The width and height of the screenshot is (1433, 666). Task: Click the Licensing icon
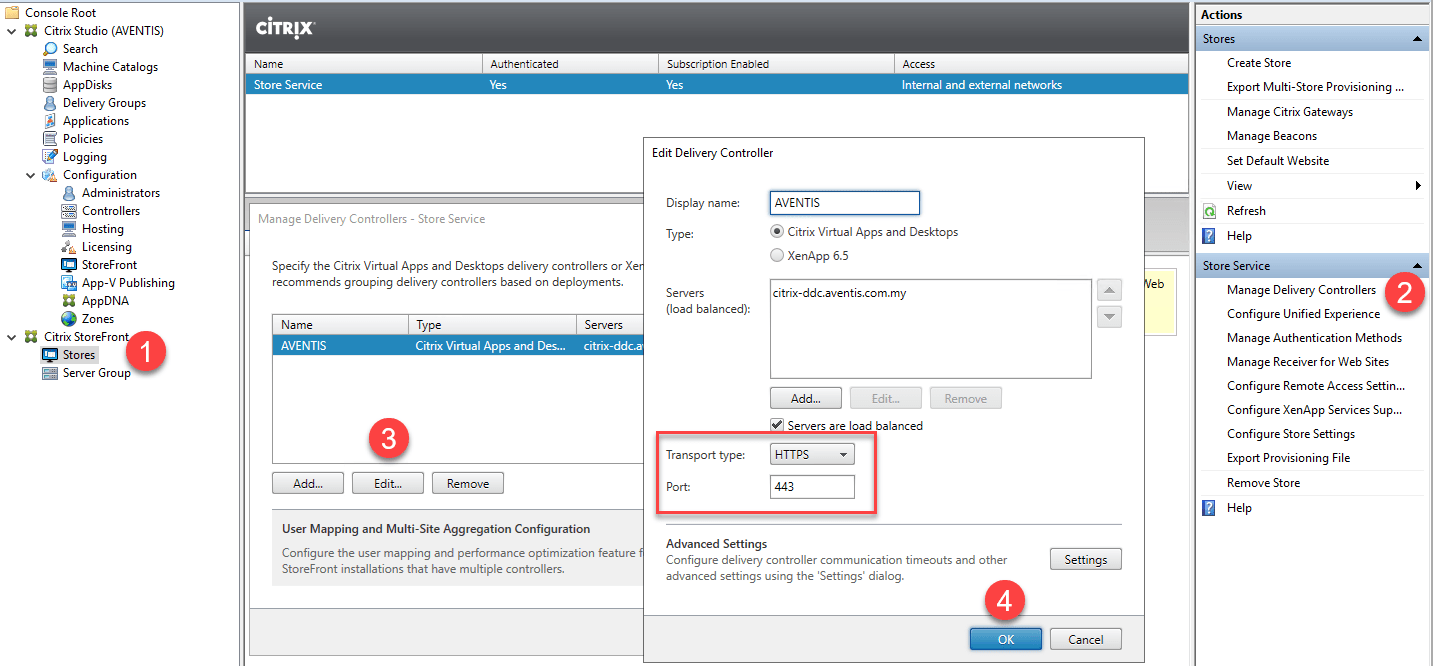(69, 247)
